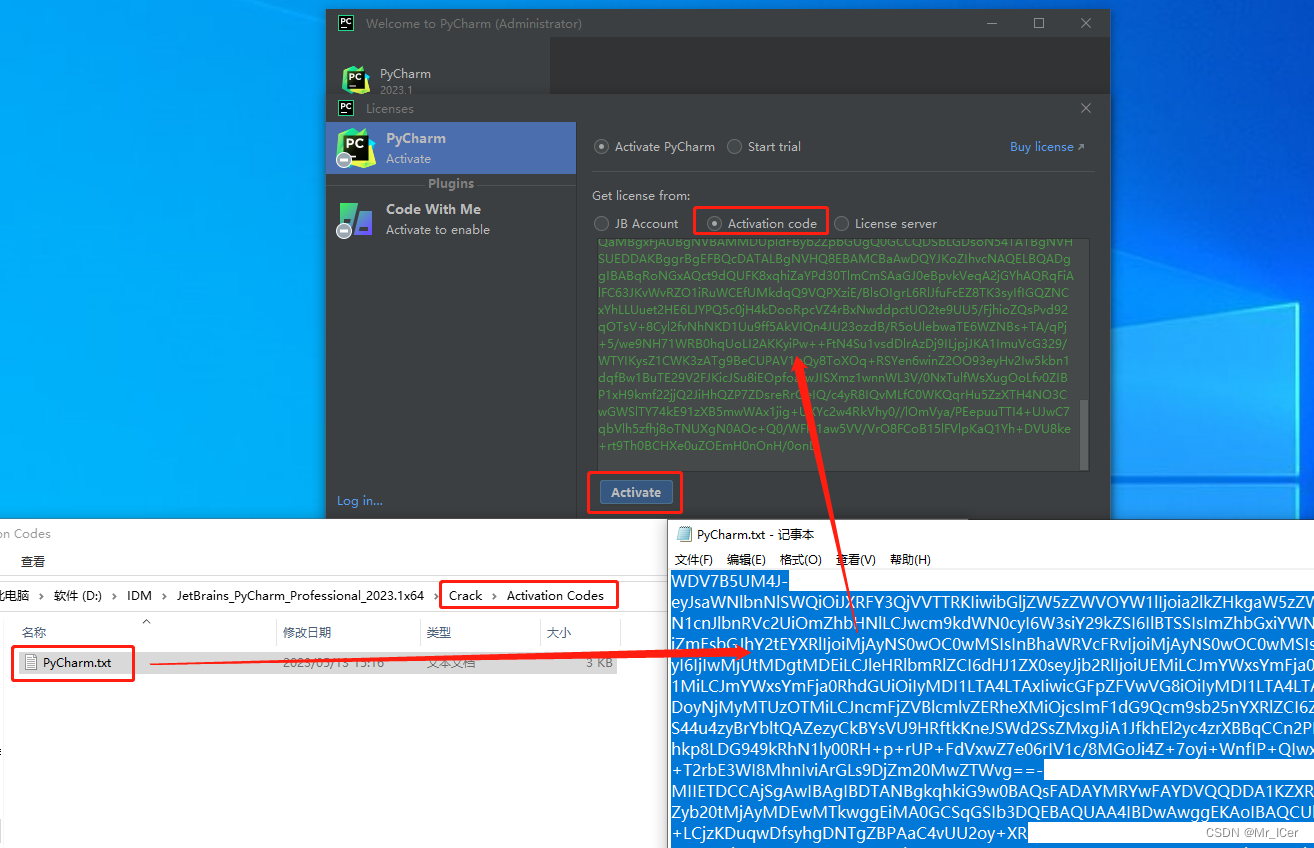Sort files by 类型 column
Image resolution: width=1314 pixels, height=848 pixels.
[x=439, y=633]
